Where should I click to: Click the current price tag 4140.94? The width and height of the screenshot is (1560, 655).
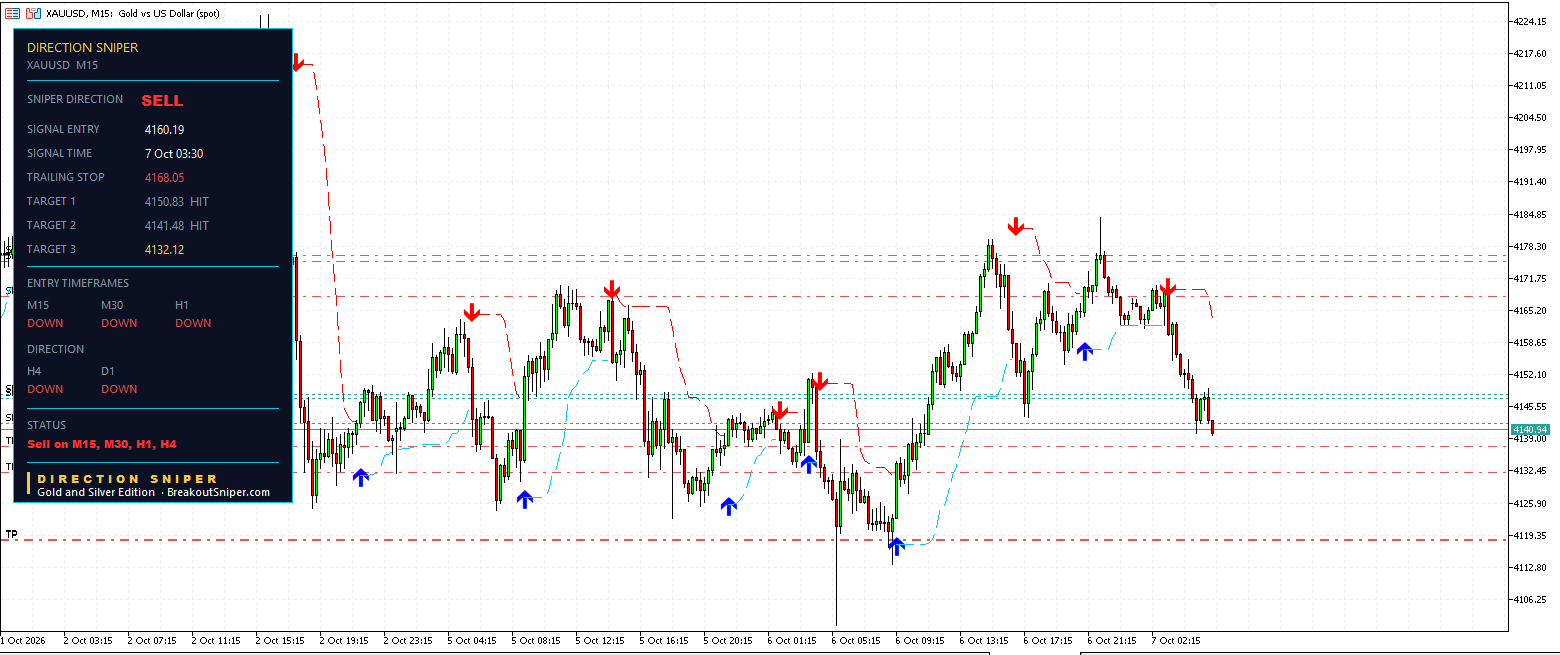coord(1530,429)
